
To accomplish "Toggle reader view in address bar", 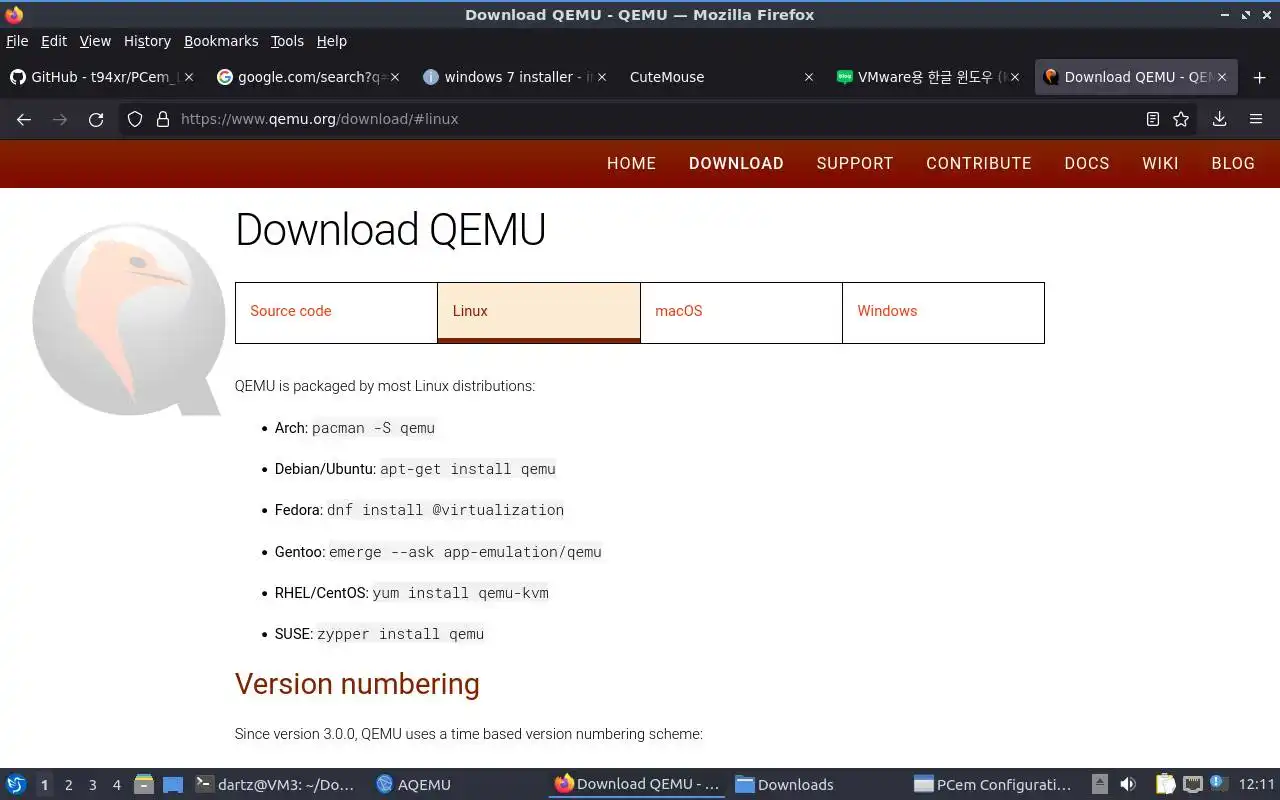I will (1153, 119).
